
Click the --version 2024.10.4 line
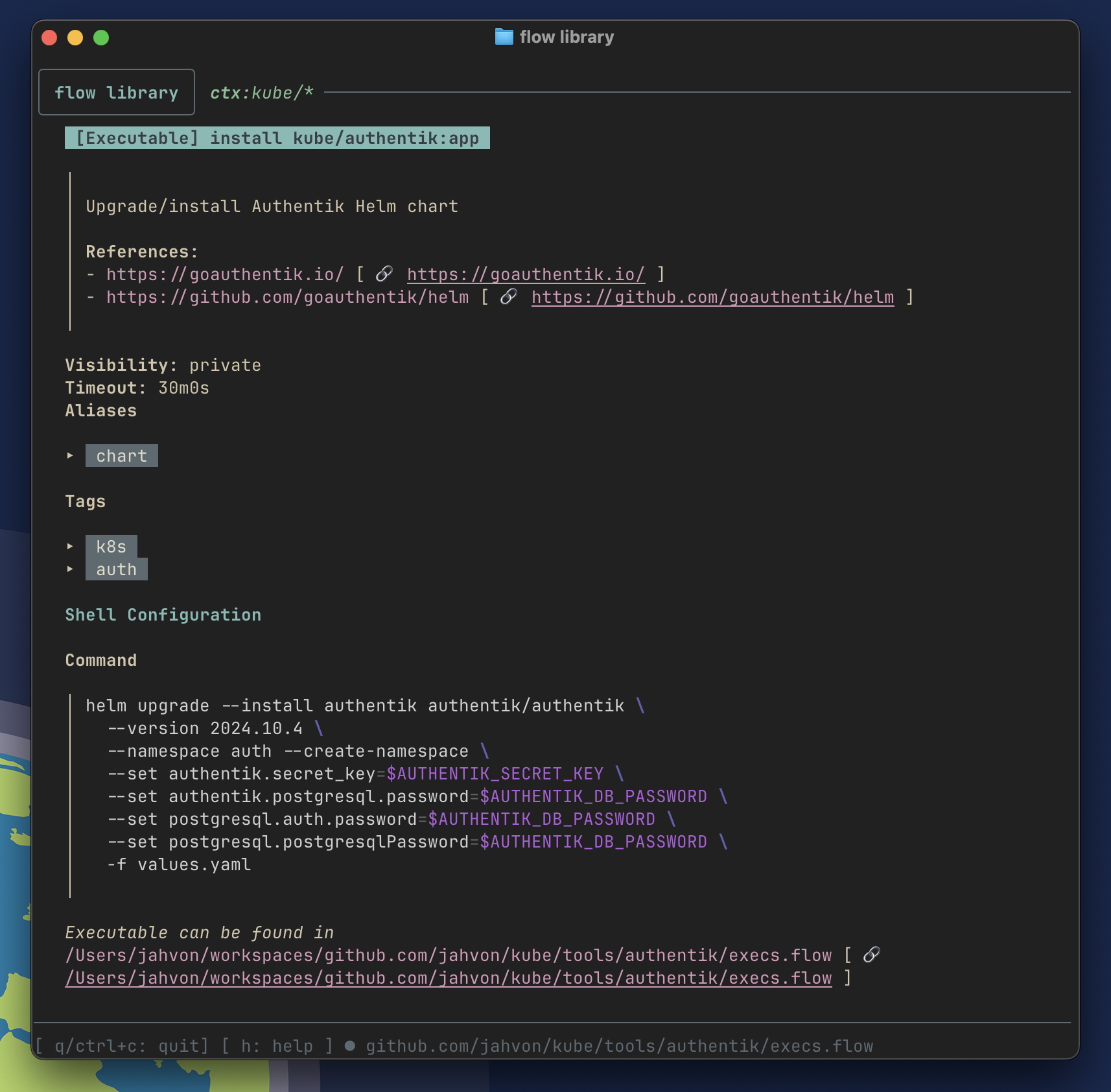pyautogui.click(x=215, y=728)
